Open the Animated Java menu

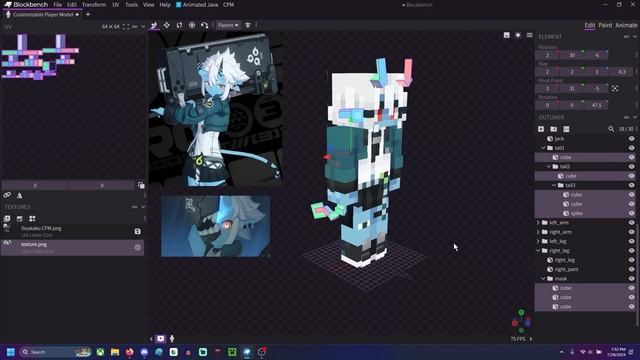[197, 5]
